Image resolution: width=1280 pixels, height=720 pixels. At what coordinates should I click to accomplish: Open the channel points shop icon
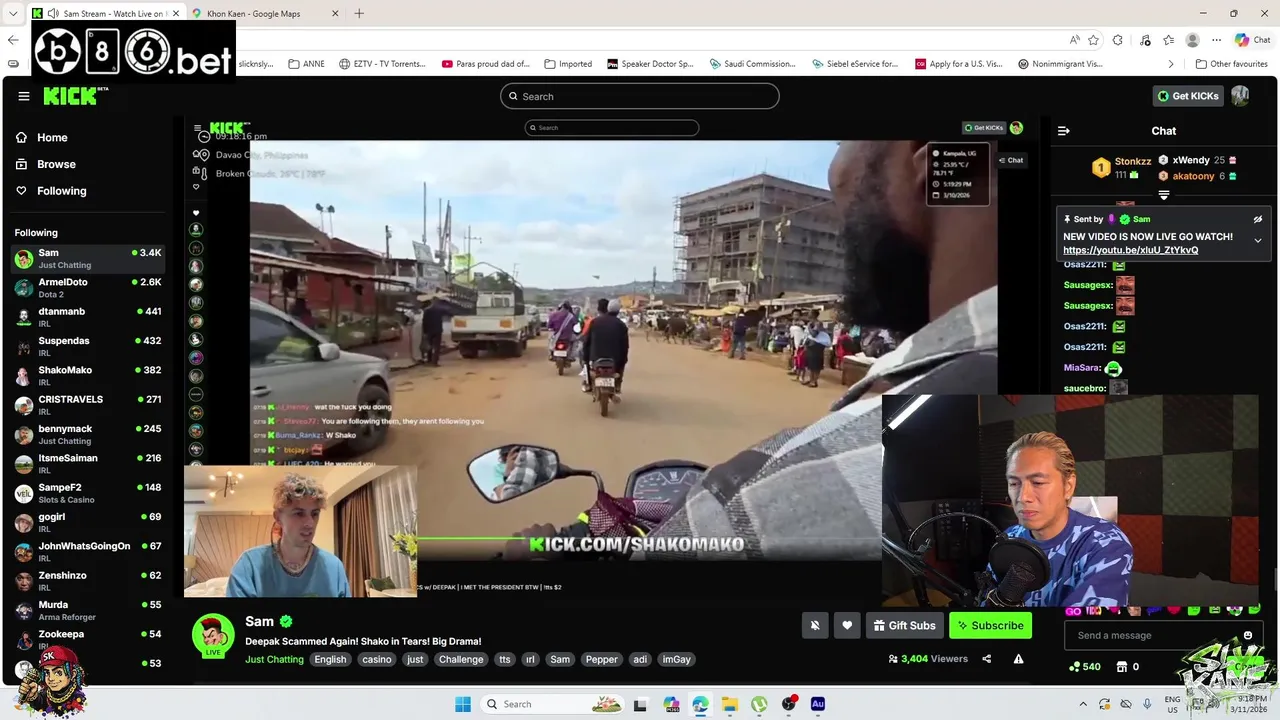[x=1122, y=667]
